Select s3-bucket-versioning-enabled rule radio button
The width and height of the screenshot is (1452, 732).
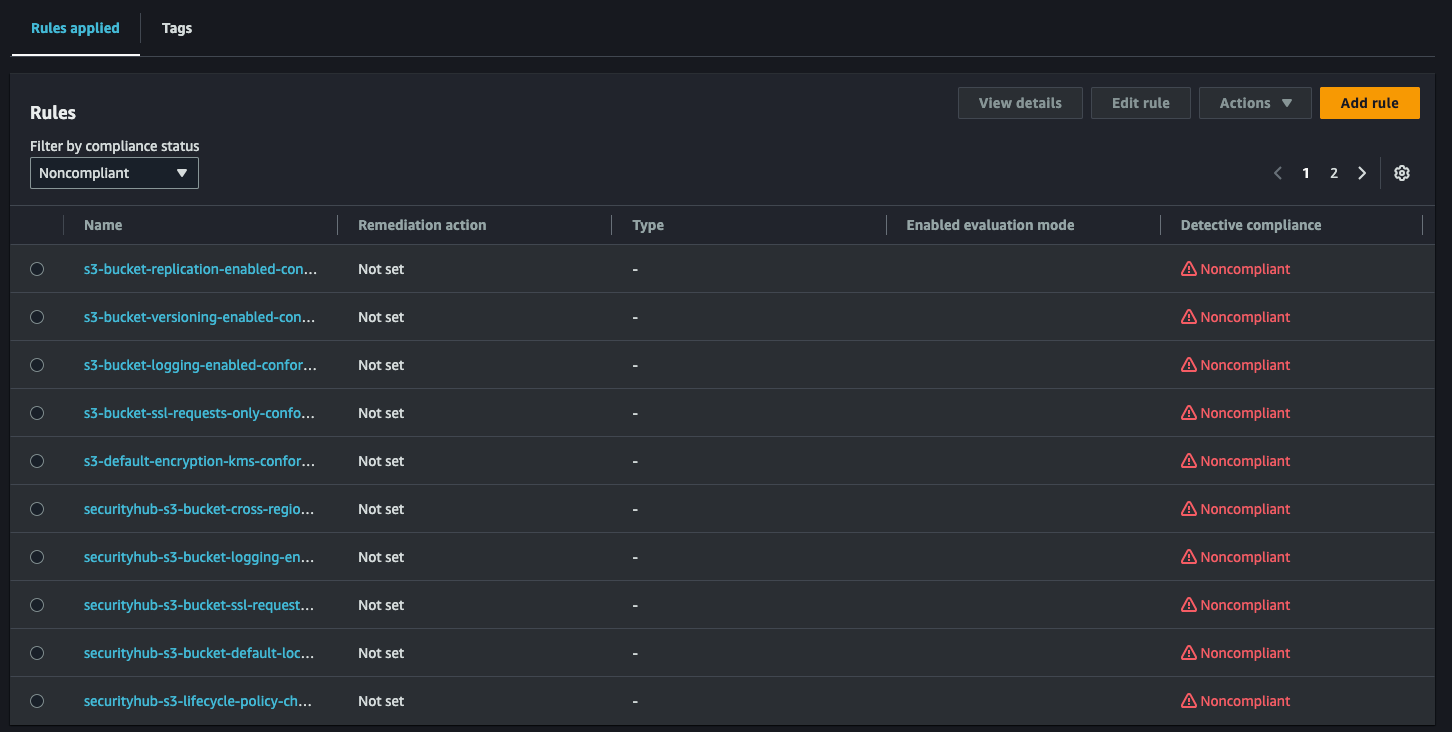click(37, 317)
